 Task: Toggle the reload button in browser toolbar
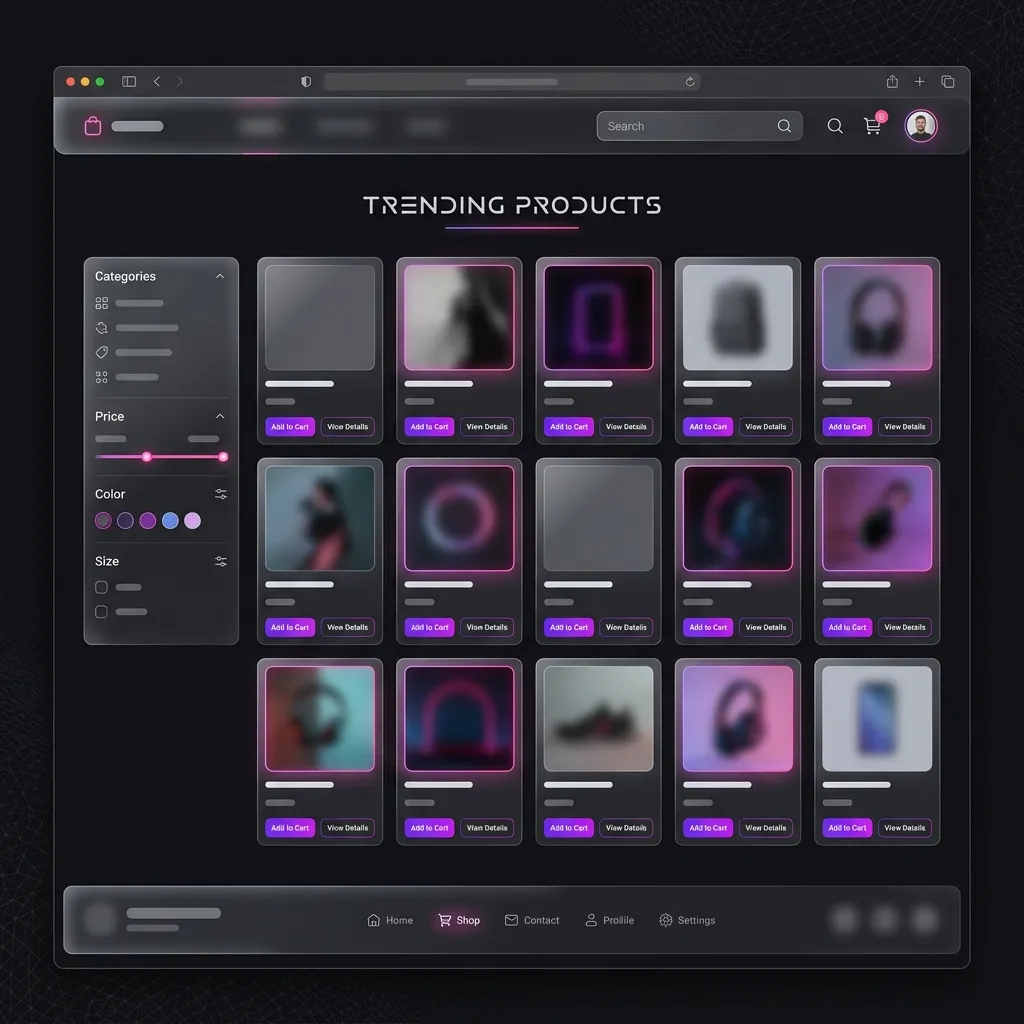click(690, 82)
